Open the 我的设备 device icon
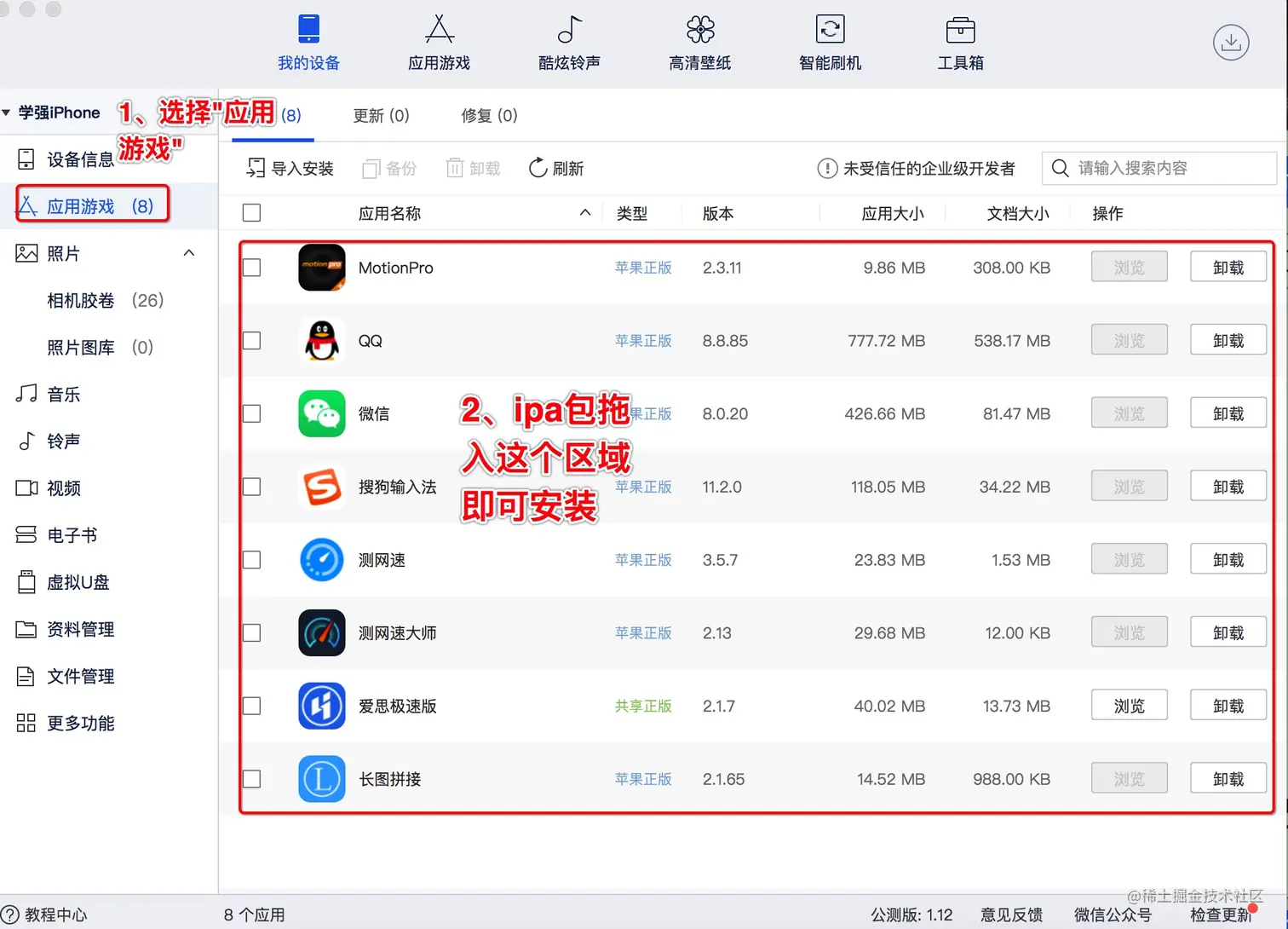This screenshot has width=1288, height=929. pyautogui.click(x=308, y=29)
